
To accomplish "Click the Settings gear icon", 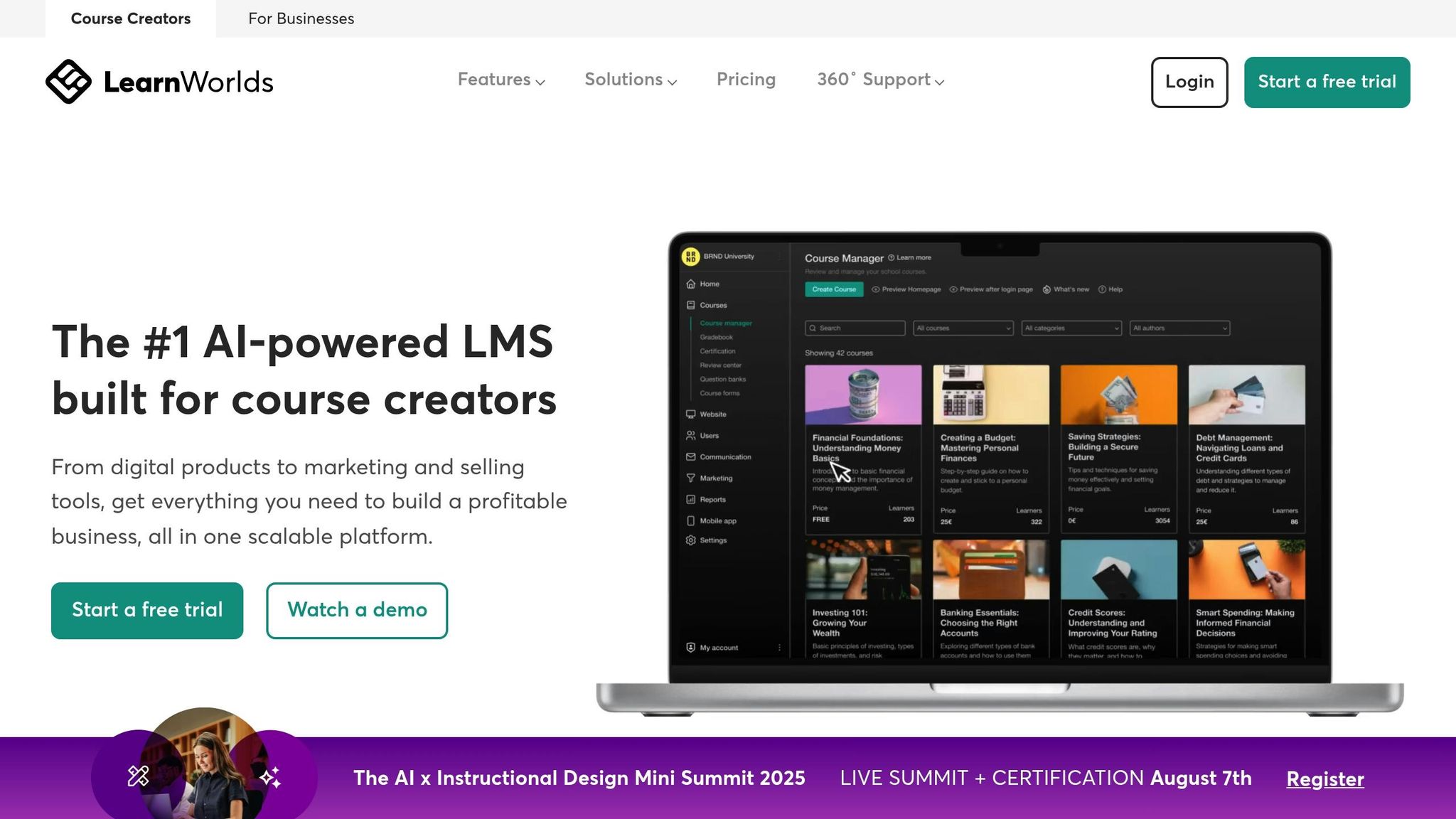I will coord(690,540).
